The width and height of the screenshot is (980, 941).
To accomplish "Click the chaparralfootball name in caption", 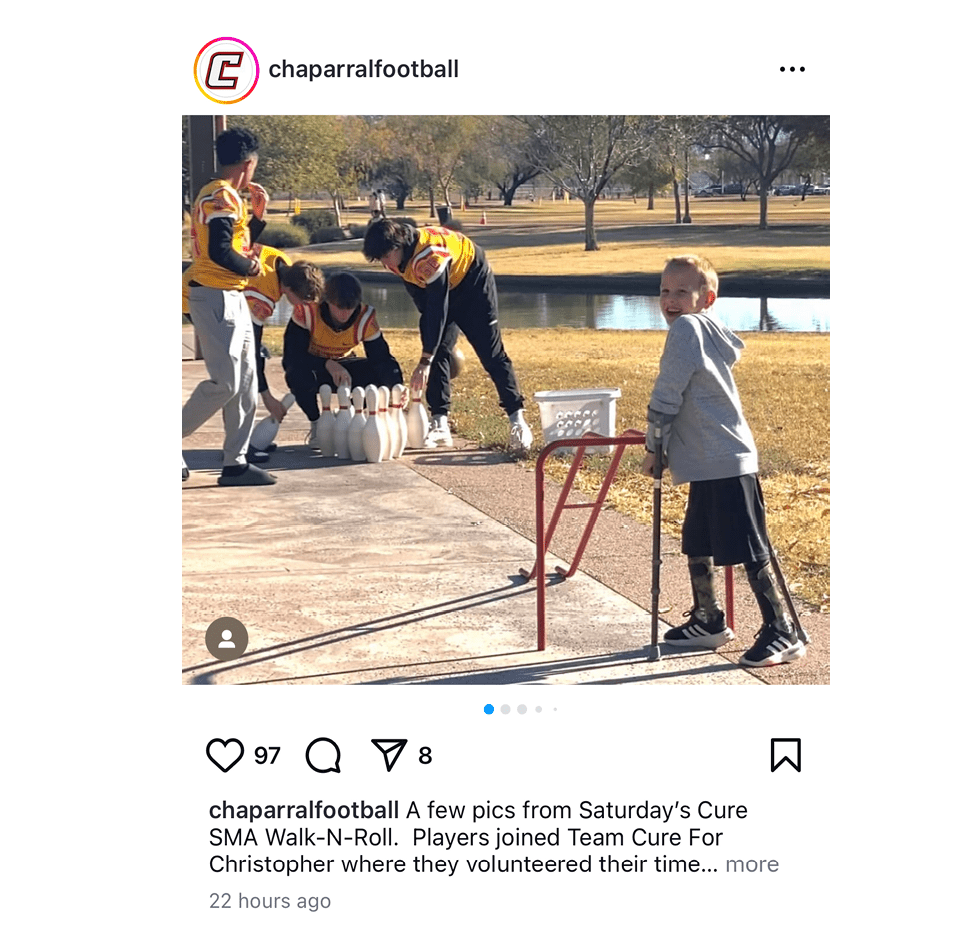I will (304, 810).
